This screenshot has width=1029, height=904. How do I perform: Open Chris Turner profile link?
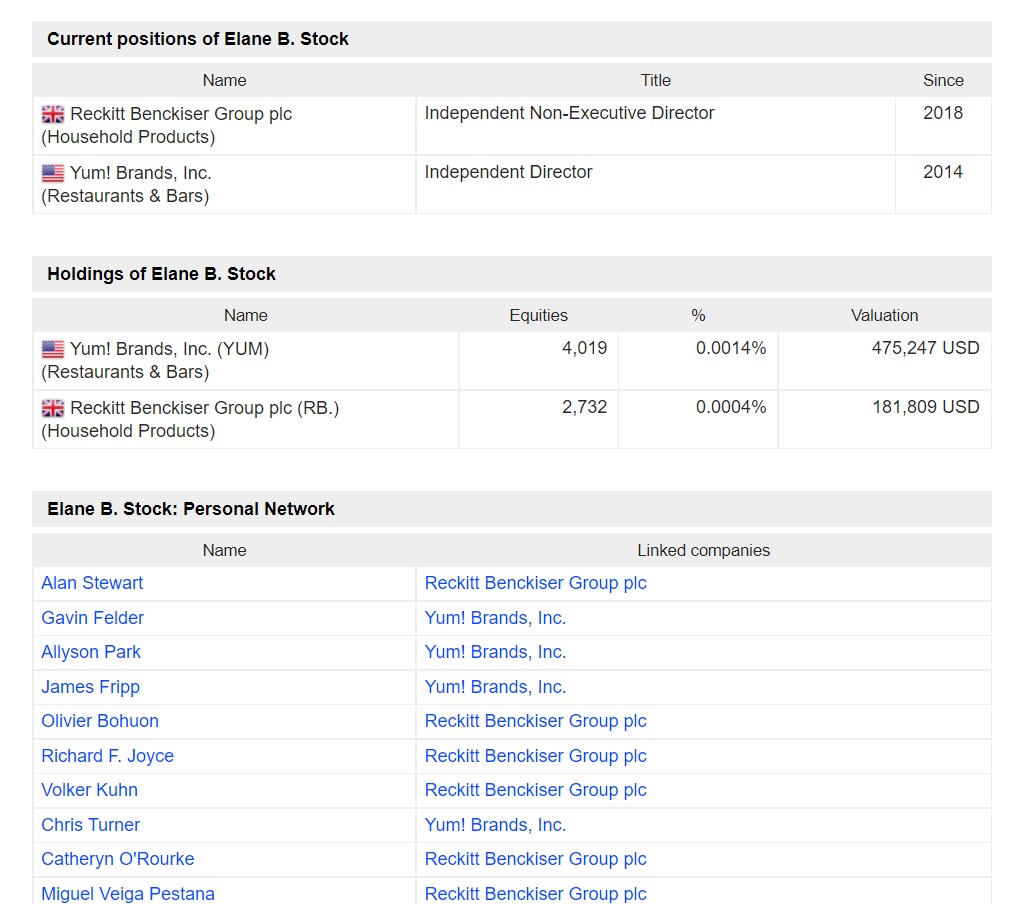(91, 825)
